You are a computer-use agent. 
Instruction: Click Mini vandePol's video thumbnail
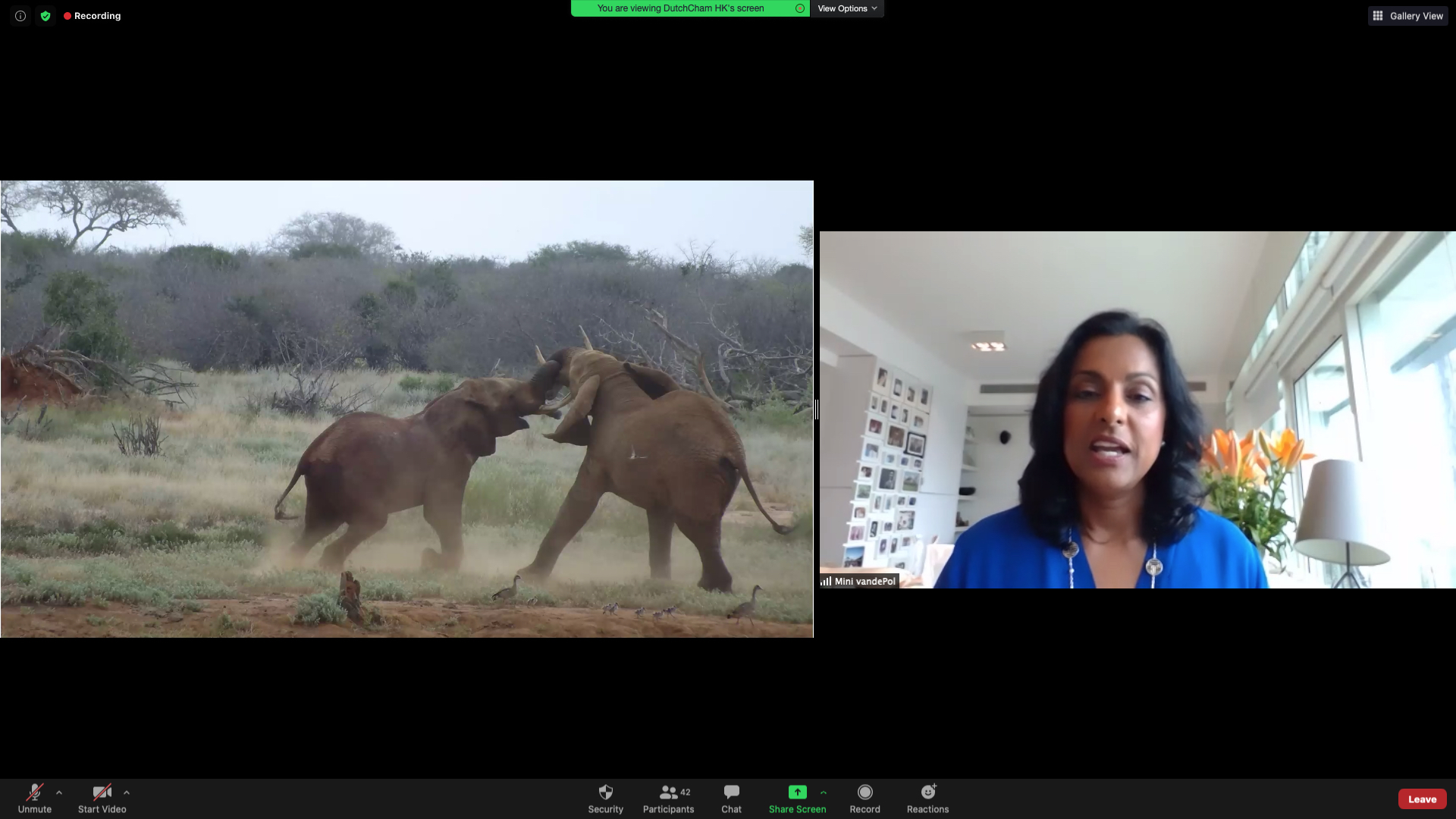point(1137,409)
